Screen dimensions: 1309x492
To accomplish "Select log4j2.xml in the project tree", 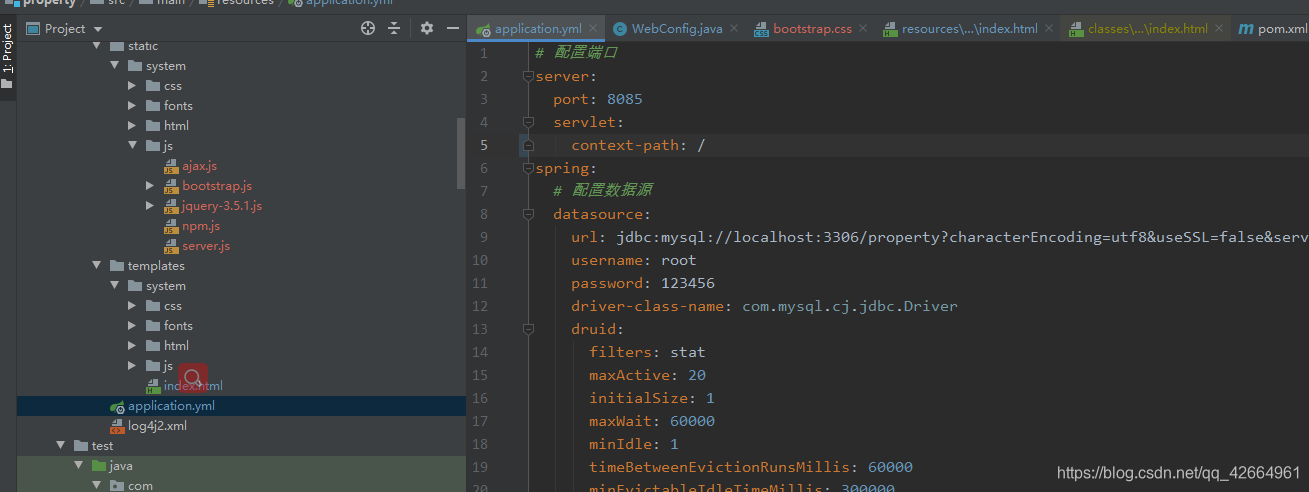I will coord(157,426).
